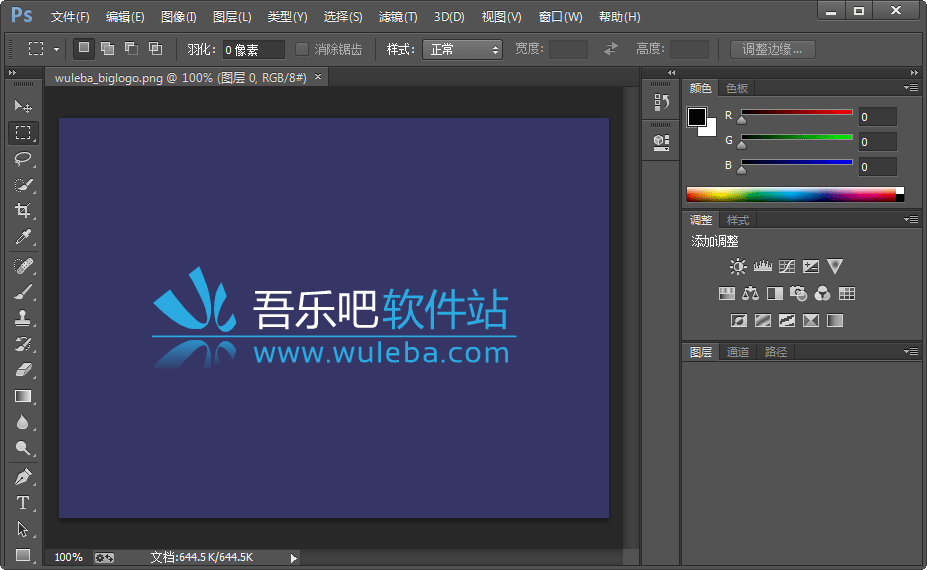
Task: Select the Lasso tool
Action: tap(23, 158)
